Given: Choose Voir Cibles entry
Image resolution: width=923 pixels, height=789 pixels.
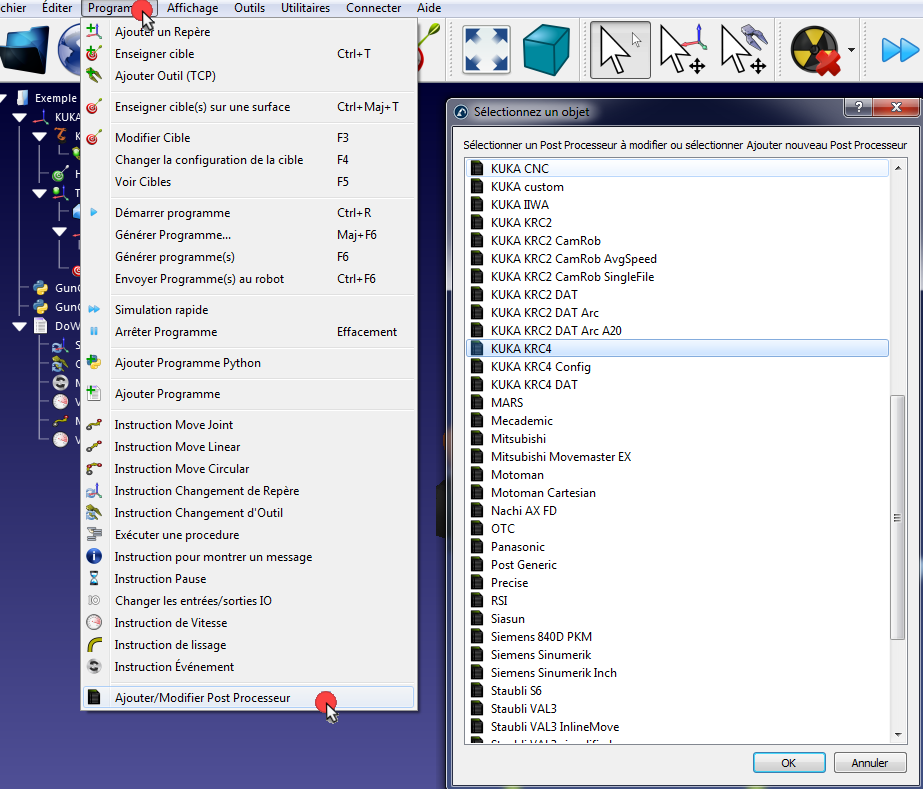Looking at the screenshot, I should (x=248, y=181).
